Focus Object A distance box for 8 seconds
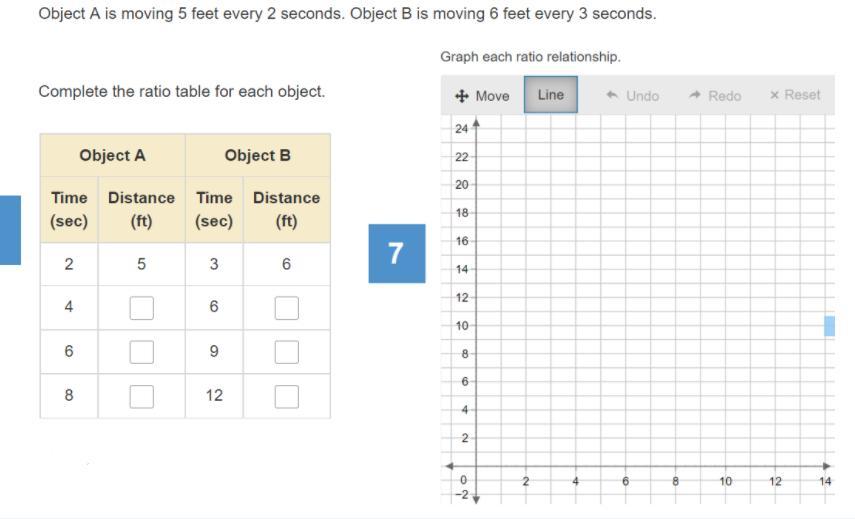This screenshot has width=855, height=519. coord(141,396)
